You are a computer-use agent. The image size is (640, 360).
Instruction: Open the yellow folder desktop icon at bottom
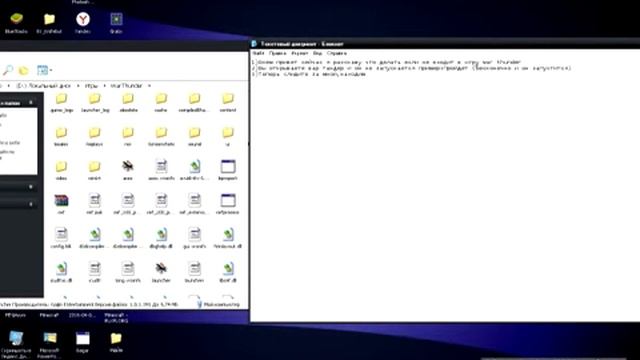116,342
